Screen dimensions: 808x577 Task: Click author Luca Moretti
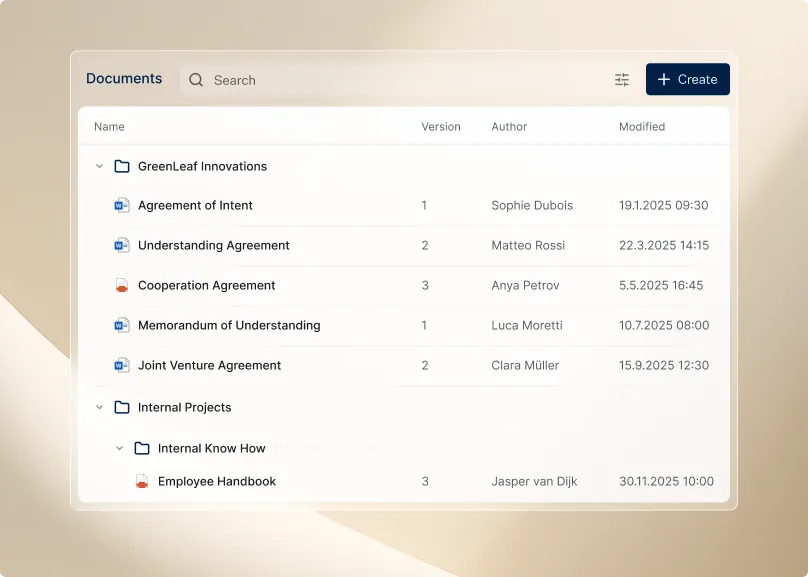(x=527, y=325)
